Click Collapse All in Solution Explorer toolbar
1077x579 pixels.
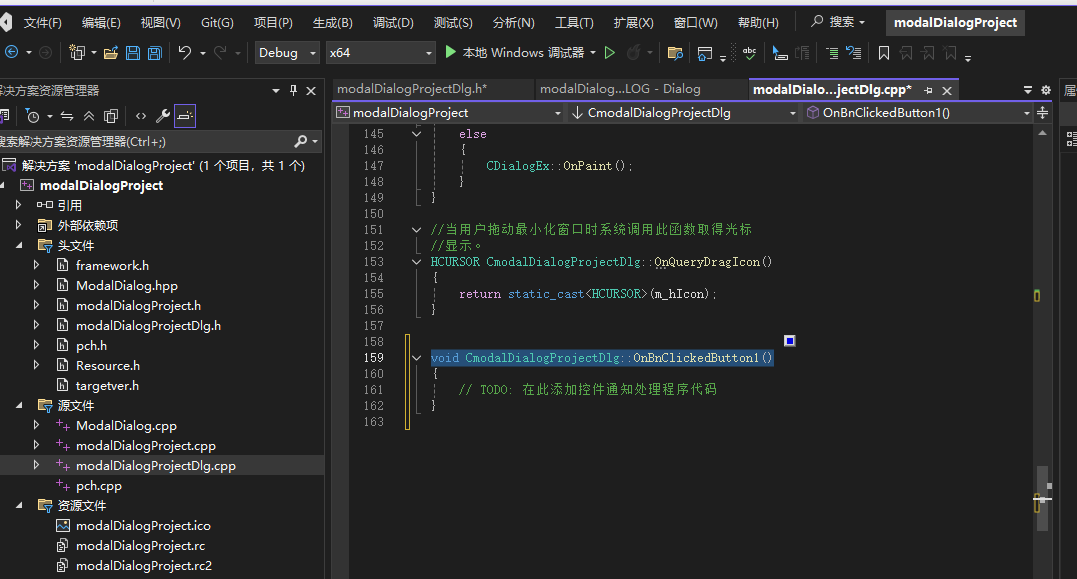click(x=89, y=116)
